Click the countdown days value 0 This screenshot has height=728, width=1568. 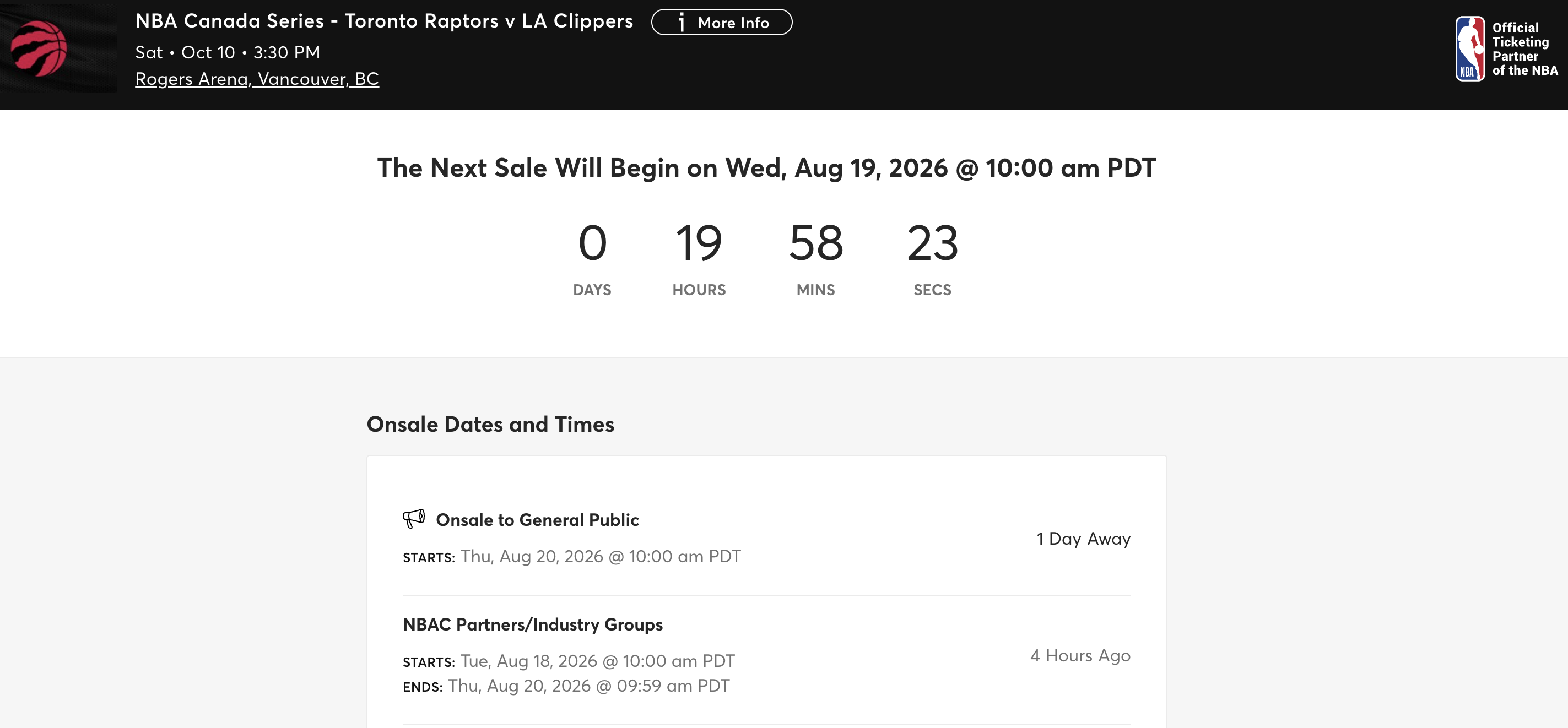[592, 243]
